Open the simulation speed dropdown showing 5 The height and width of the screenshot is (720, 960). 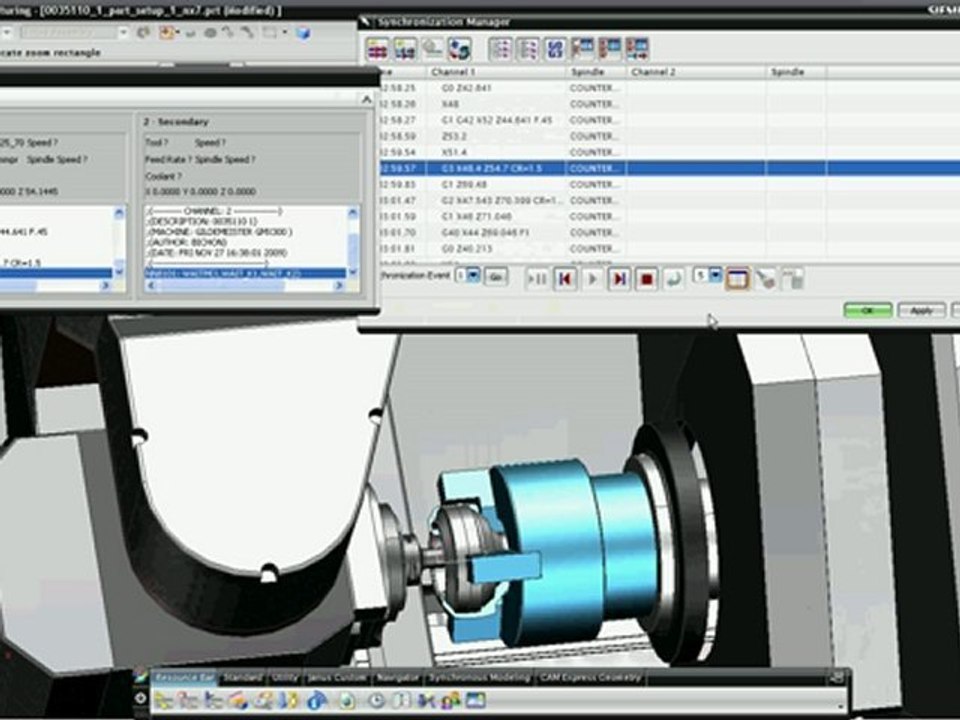pos(715,276)
